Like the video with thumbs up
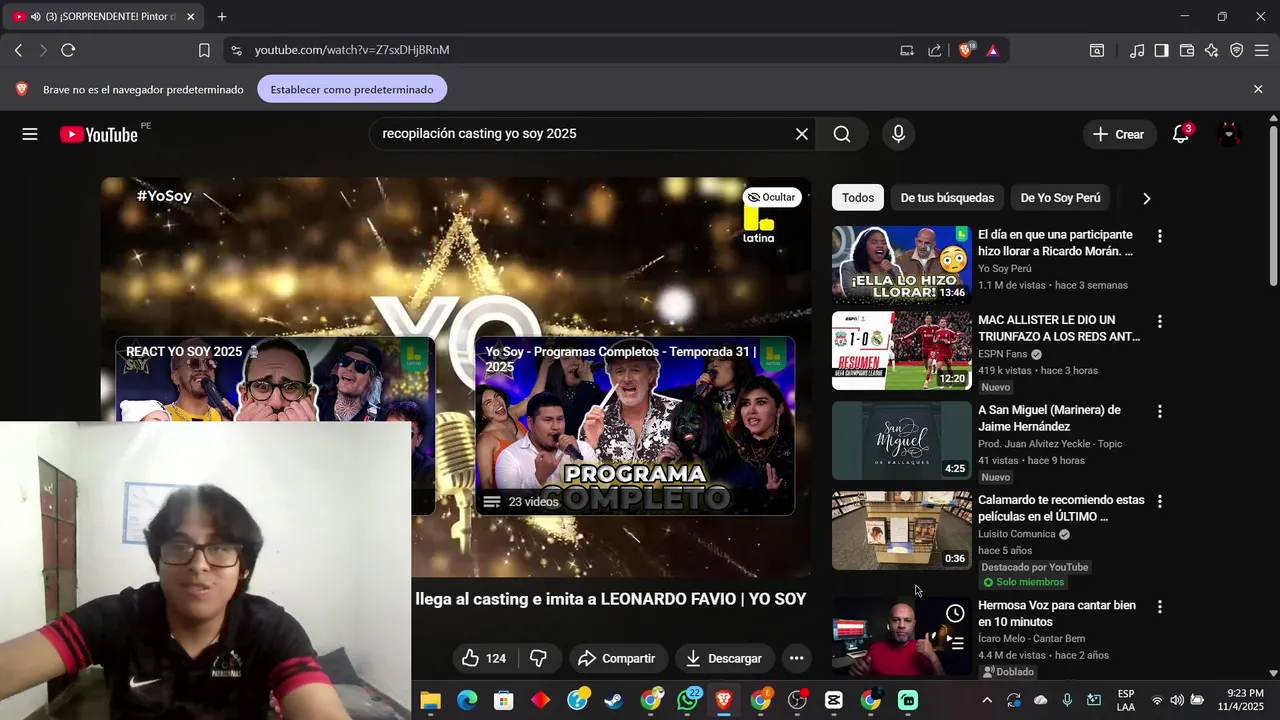Image resolution: width=1280 pixels, height=720 pixels. tap(484, 658)
